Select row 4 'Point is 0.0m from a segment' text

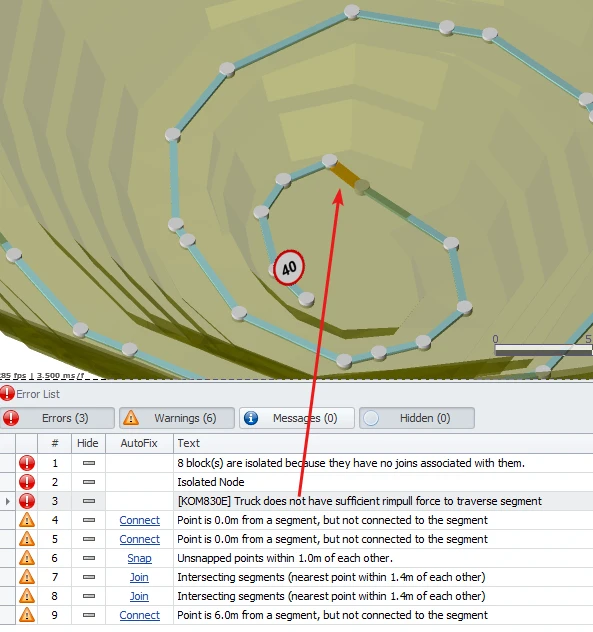332,520
